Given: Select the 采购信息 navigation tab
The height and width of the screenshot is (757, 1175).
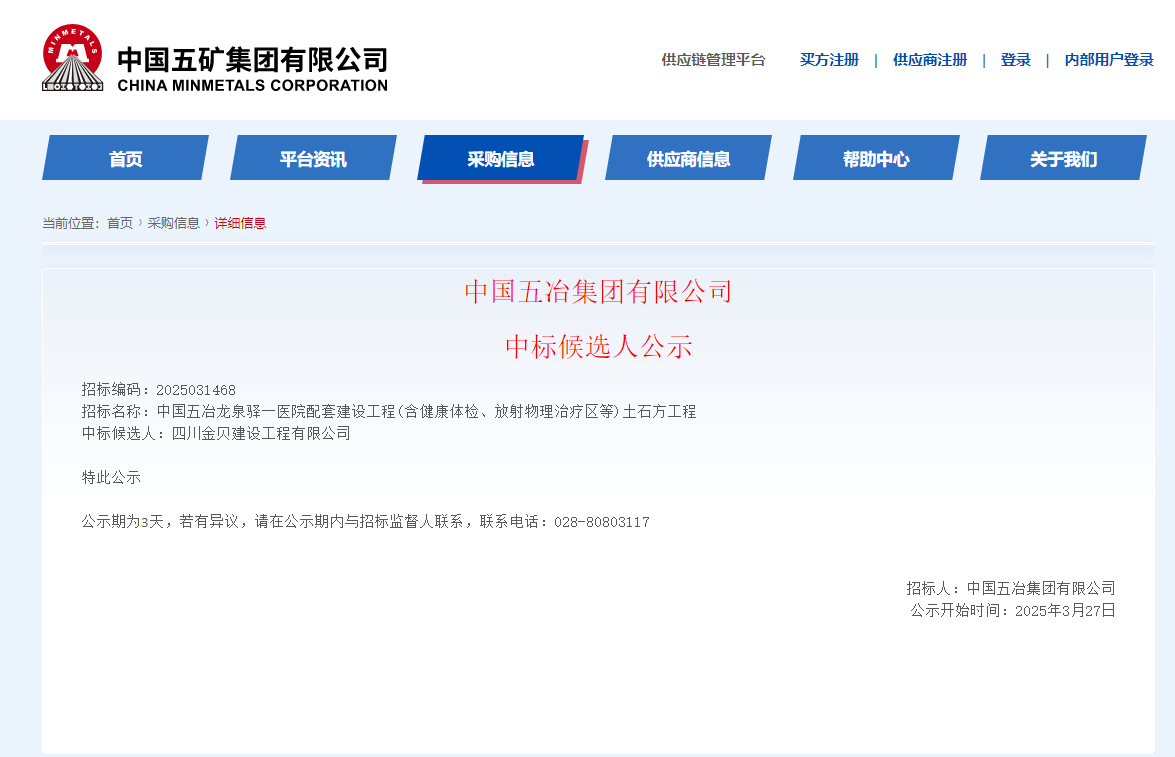Looking at the screenshot, I should point(501,158).
